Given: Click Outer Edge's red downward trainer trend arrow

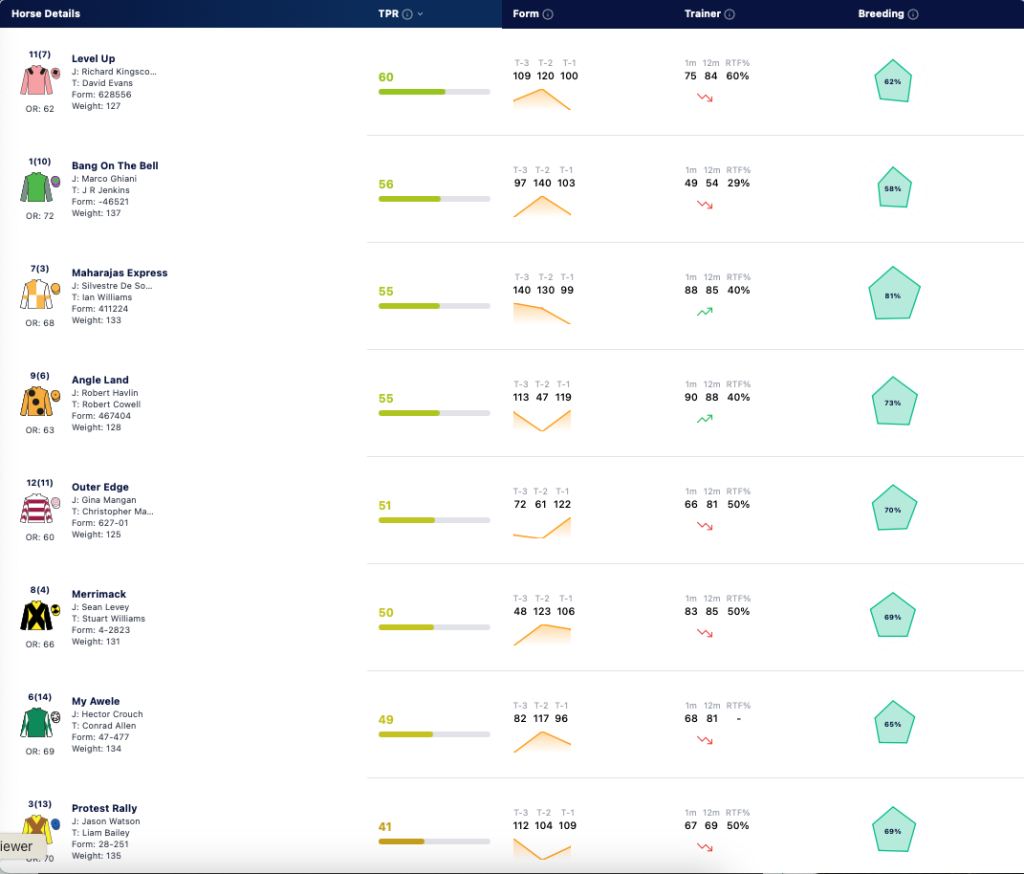Looking at the screenshot, I should click(x=705, y=526).
